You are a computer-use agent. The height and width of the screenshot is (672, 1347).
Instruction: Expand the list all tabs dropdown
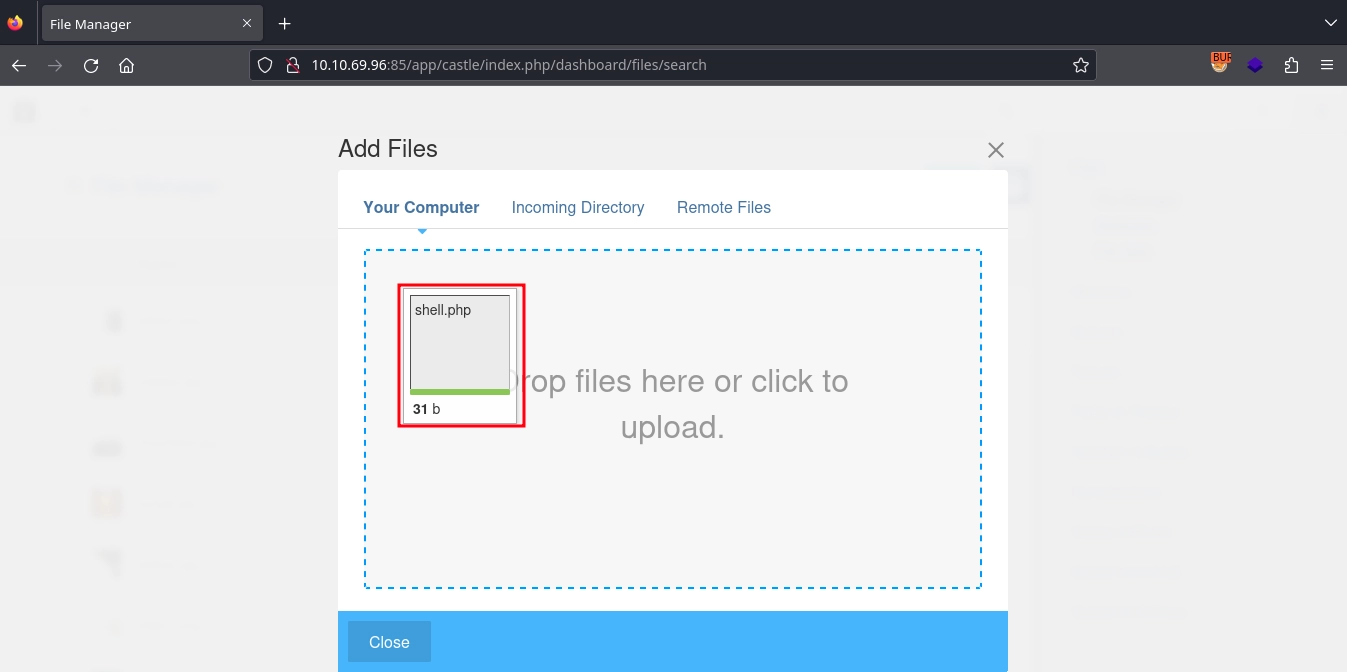[1329, 23]
